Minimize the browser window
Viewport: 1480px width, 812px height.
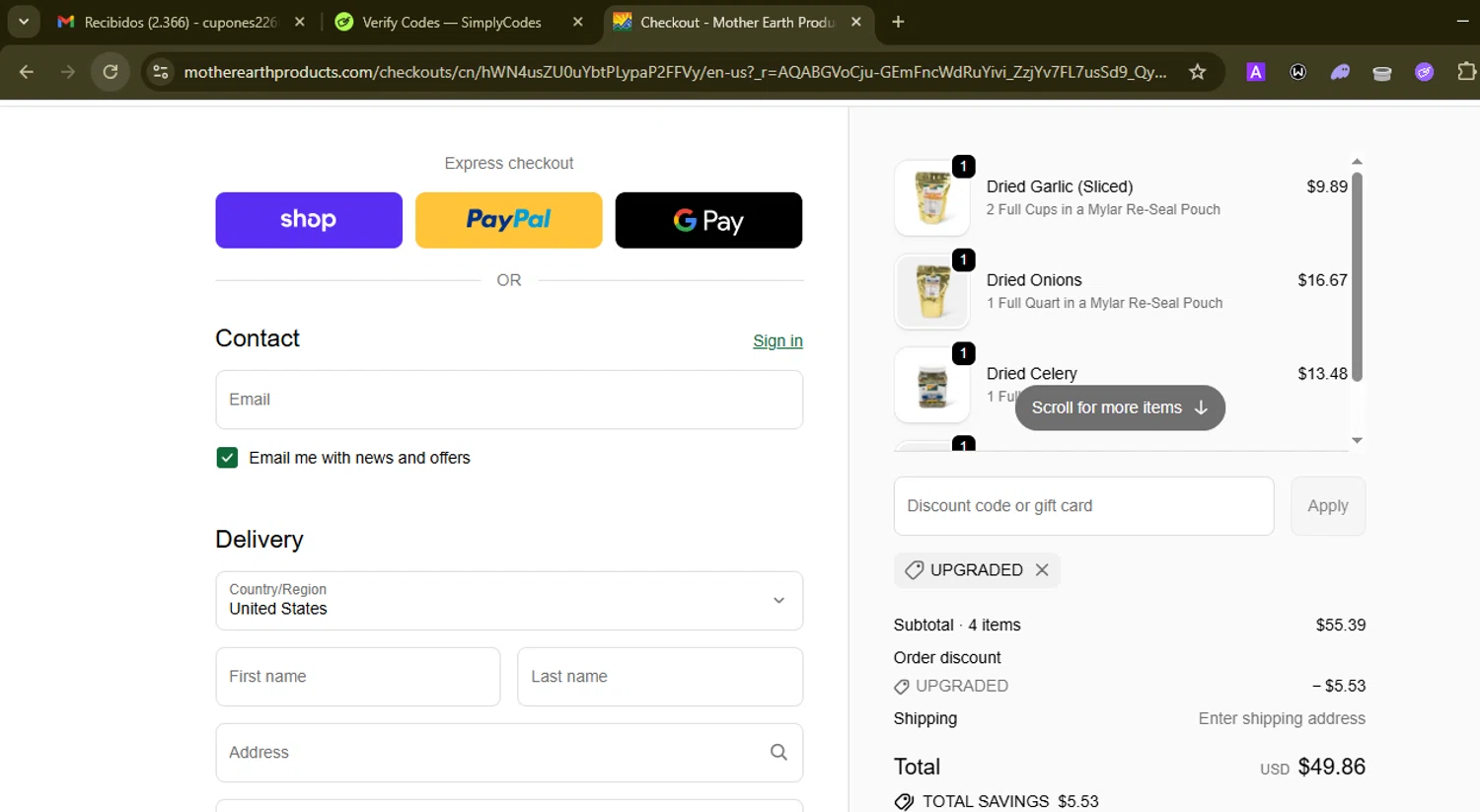click(1462, 22)
